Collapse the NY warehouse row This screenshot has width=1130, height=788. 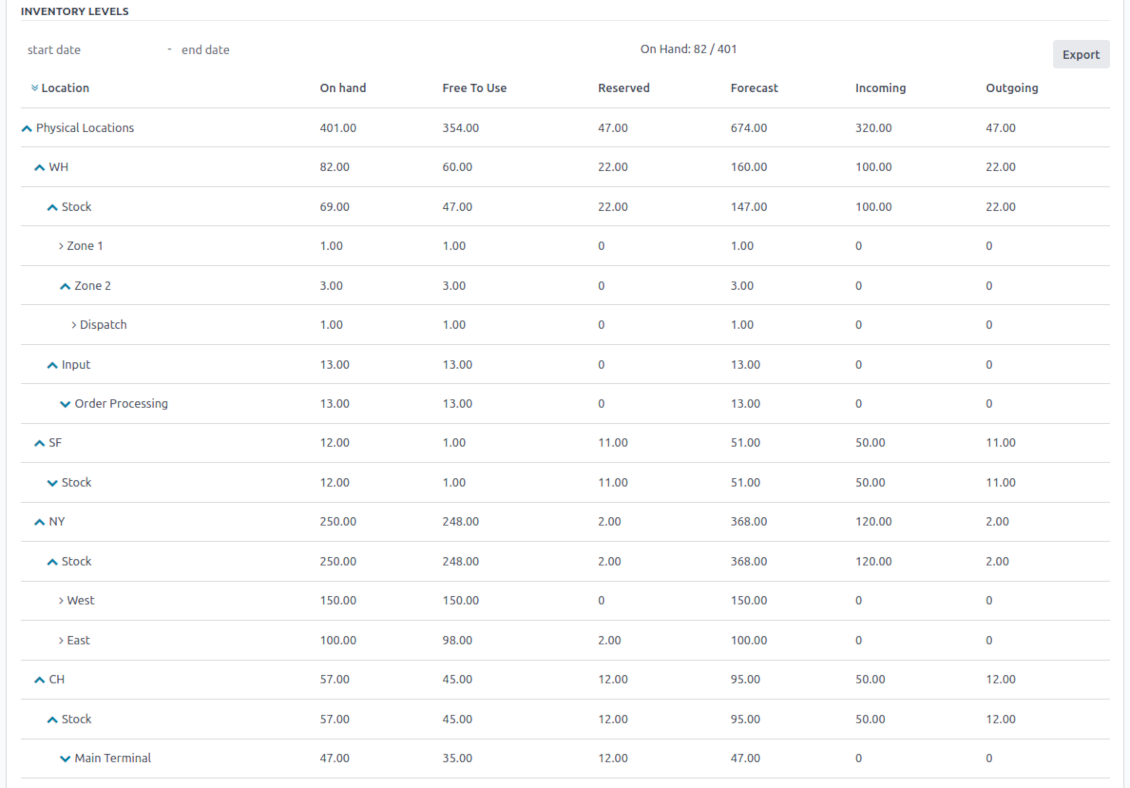point(40,522)
